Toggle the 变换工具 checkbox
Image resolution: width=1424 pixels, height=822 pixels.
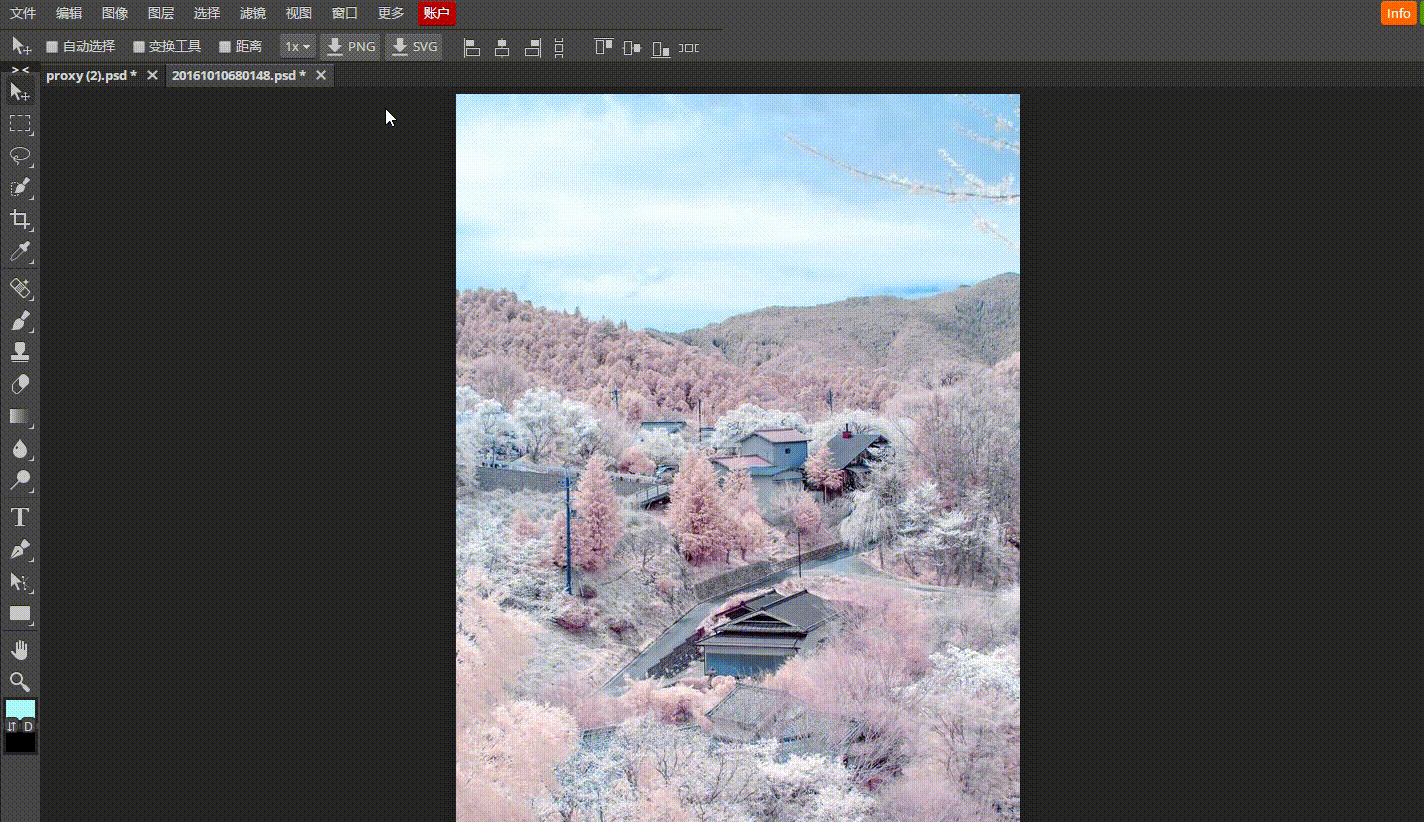pos(139,47)
